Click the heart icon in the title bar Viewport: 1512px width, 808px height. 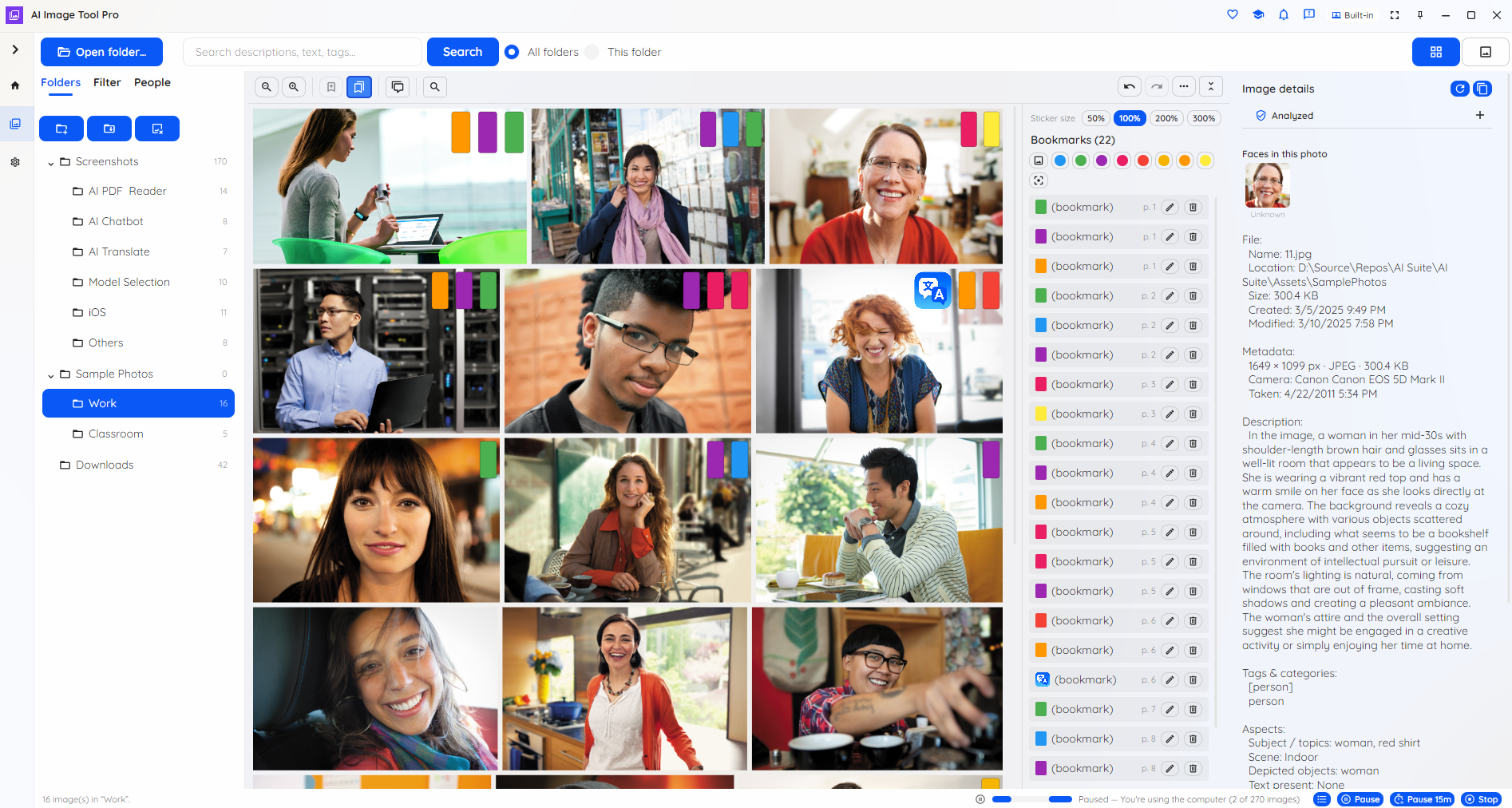[x=1233, y=14]
